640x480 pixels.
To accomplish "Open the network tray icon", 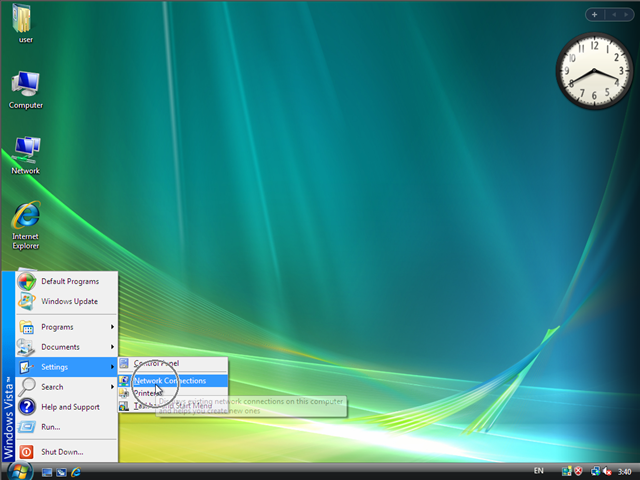I will tap(595, 471).
